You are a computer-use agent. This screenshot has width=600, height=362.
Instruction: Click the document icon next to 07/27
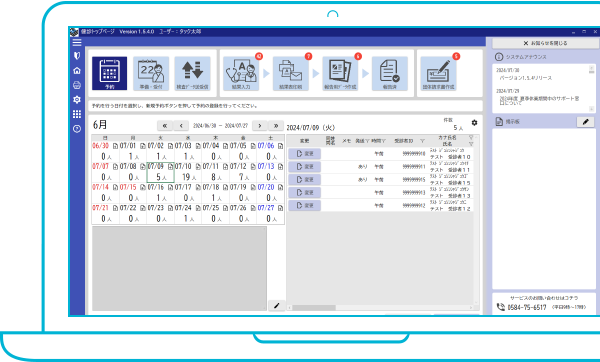click(x=280, y=208)
